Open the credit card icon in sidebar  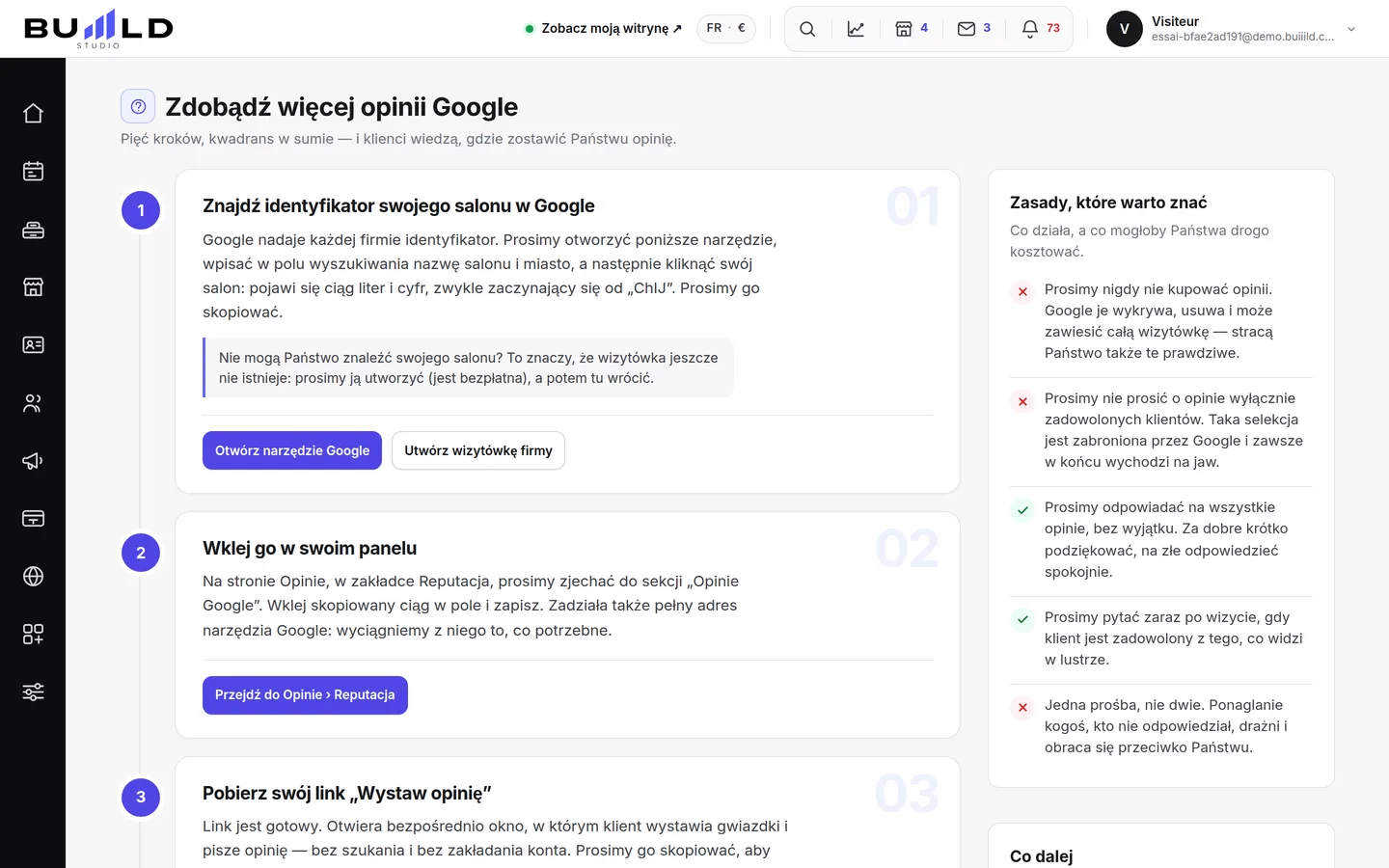tap(33, 519)
